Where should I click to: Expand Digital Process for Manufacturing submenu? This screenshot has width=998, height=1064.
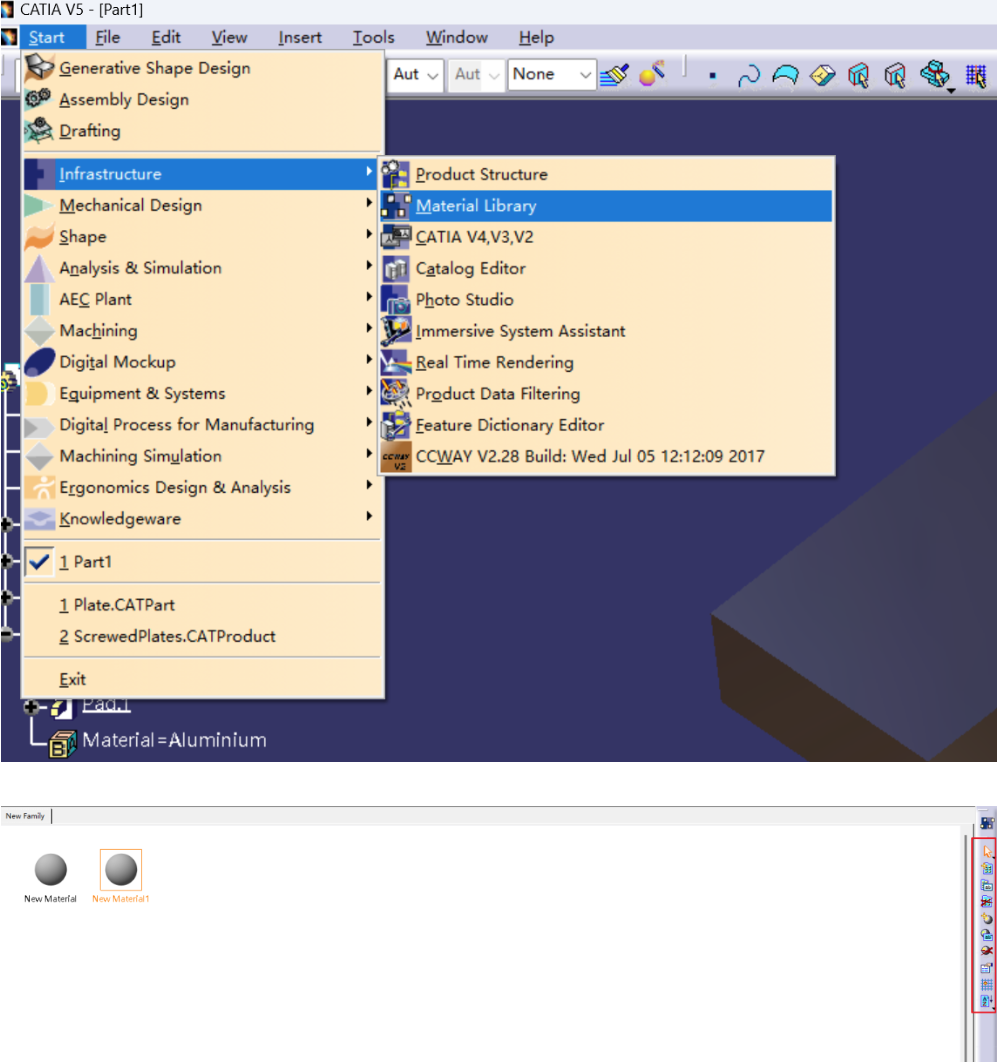click(202, 424)
